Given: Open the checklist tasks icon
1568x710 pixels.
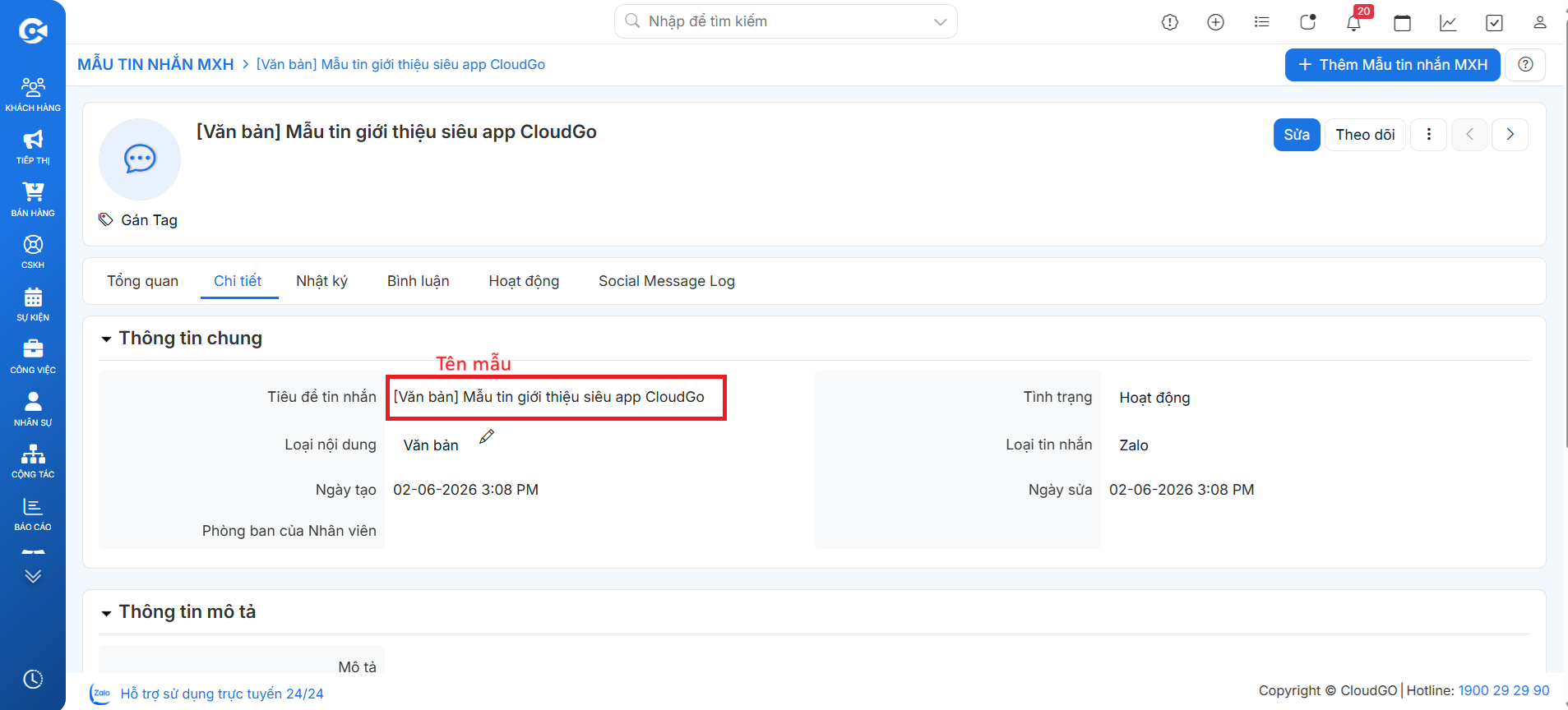Looking at the screenshot, I should (x=1495, y=22).
